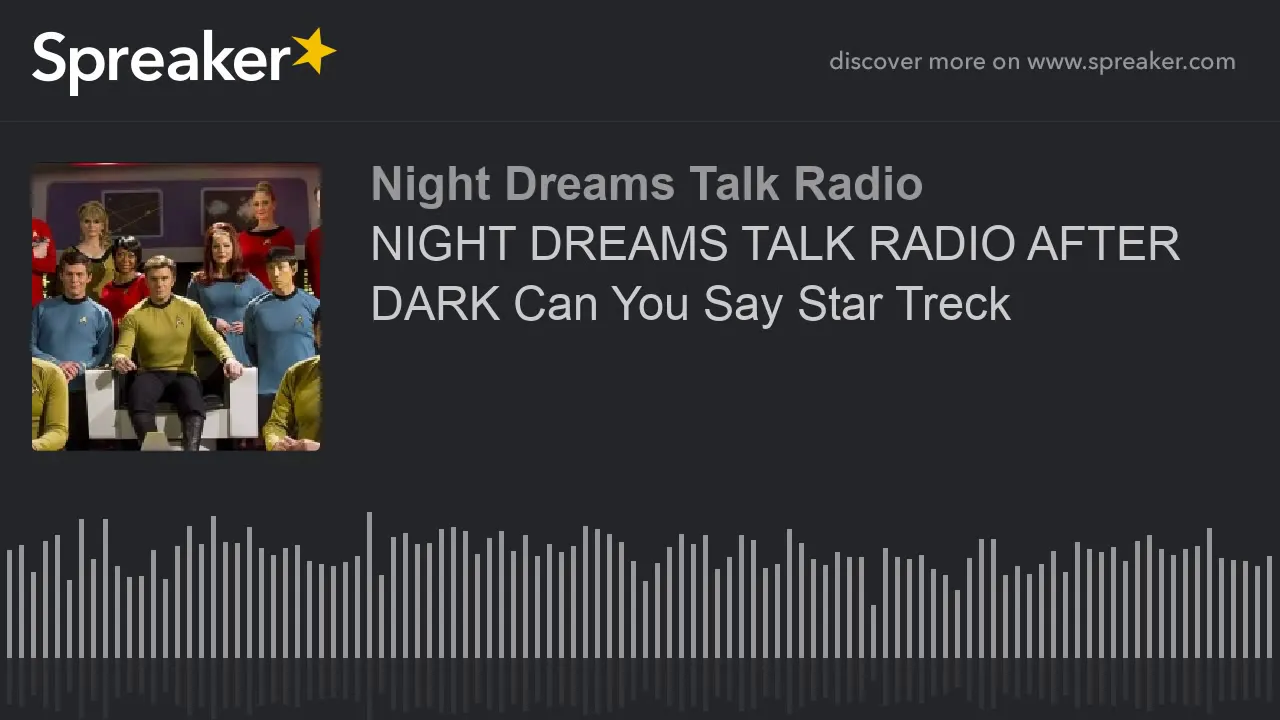The height and width of the screenshot is (720, 1280).
Task: Click the 'Star Treck' words in episode title
Action: (904, 303)
